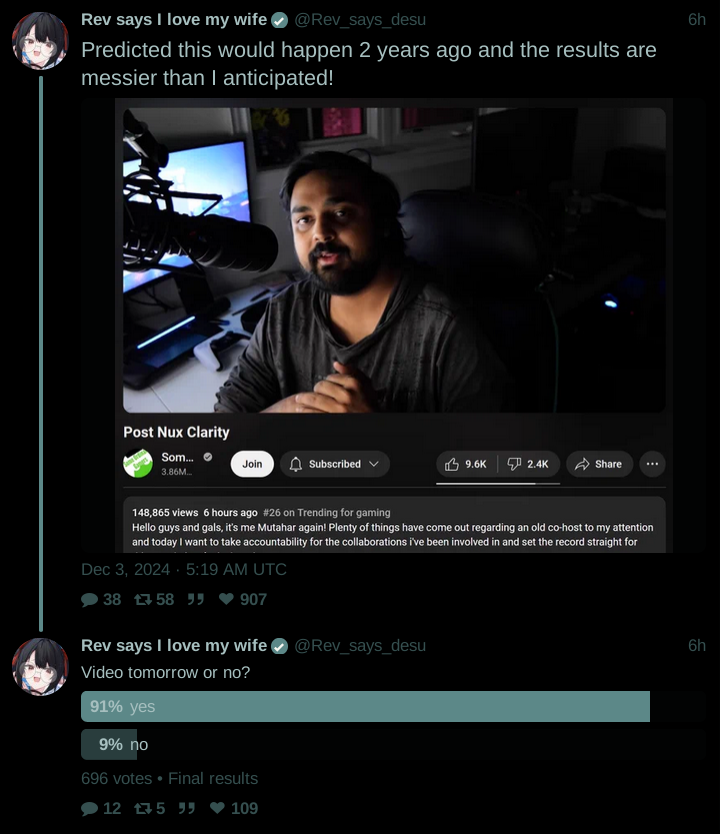This screenshot has width=720, height=834.
Task: Click the Share video button
Action: (x=599, y=464)
